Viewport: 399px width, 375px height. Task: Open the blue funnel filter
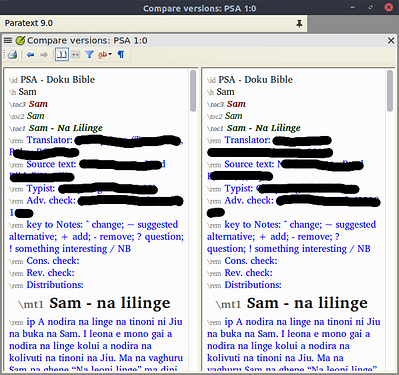(89, 54)
